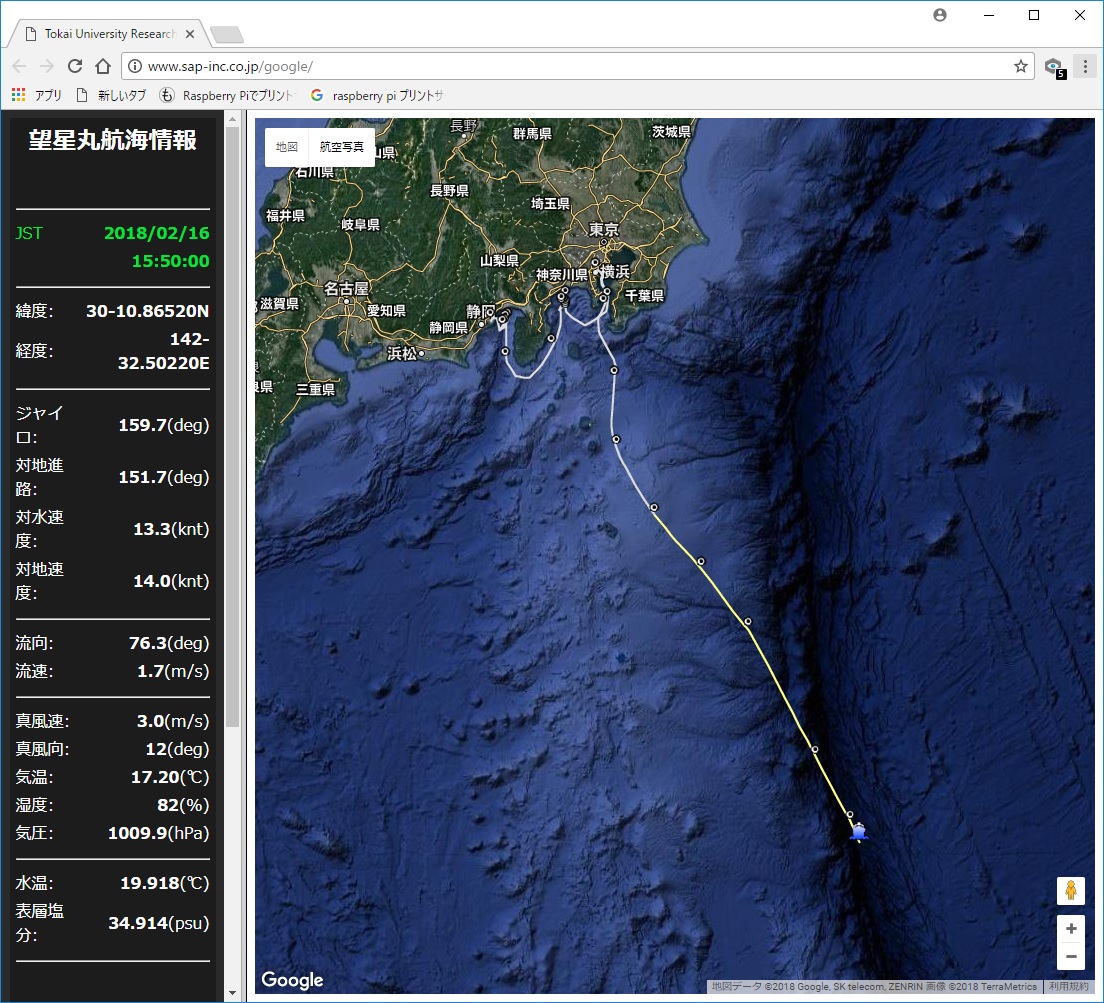
Task: Click the 東京 map label
Action: 604,229
